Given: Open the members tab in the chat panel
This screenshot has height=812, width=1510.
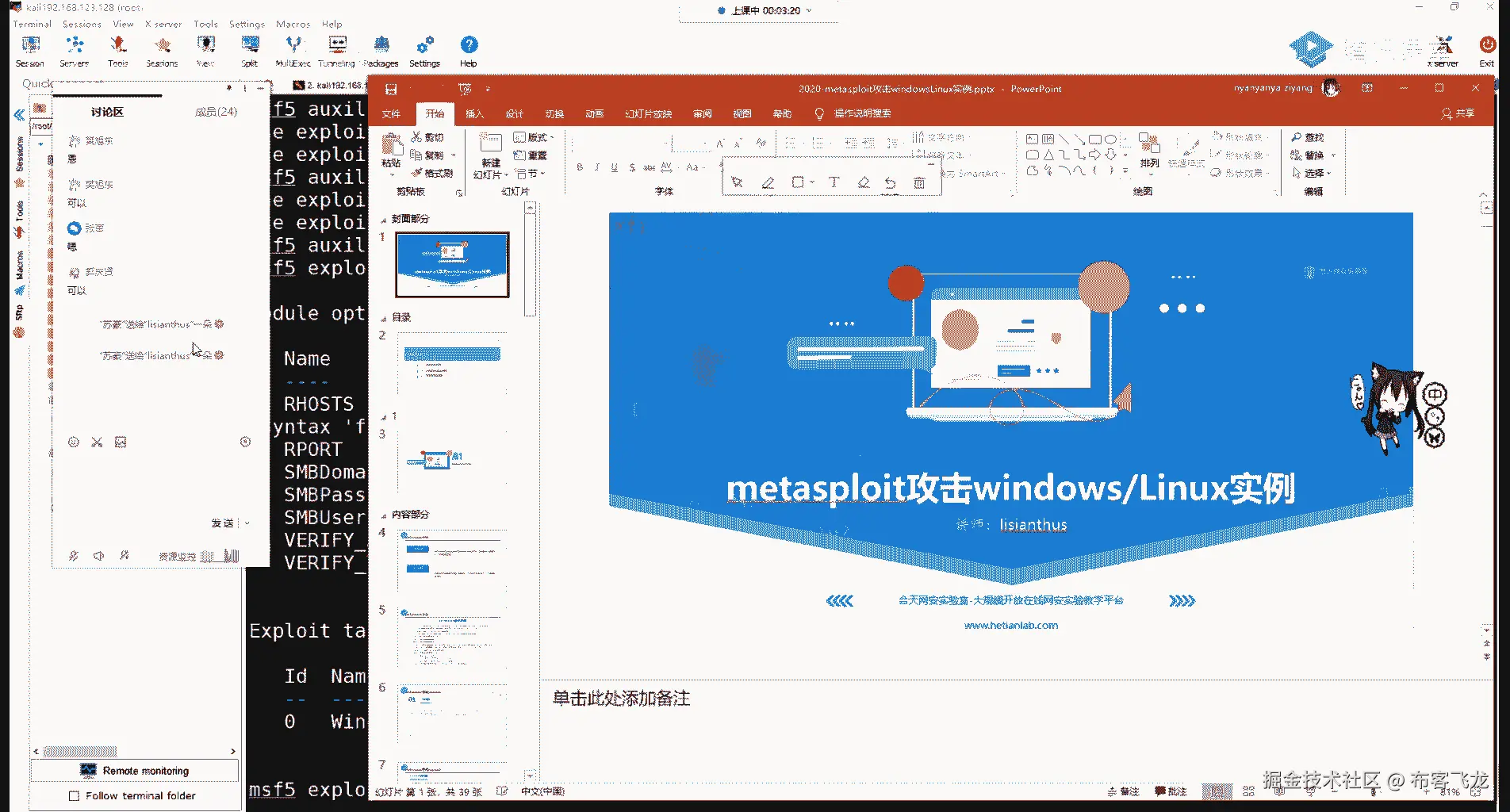Looking at the screenshot, I should click(216, 112).
